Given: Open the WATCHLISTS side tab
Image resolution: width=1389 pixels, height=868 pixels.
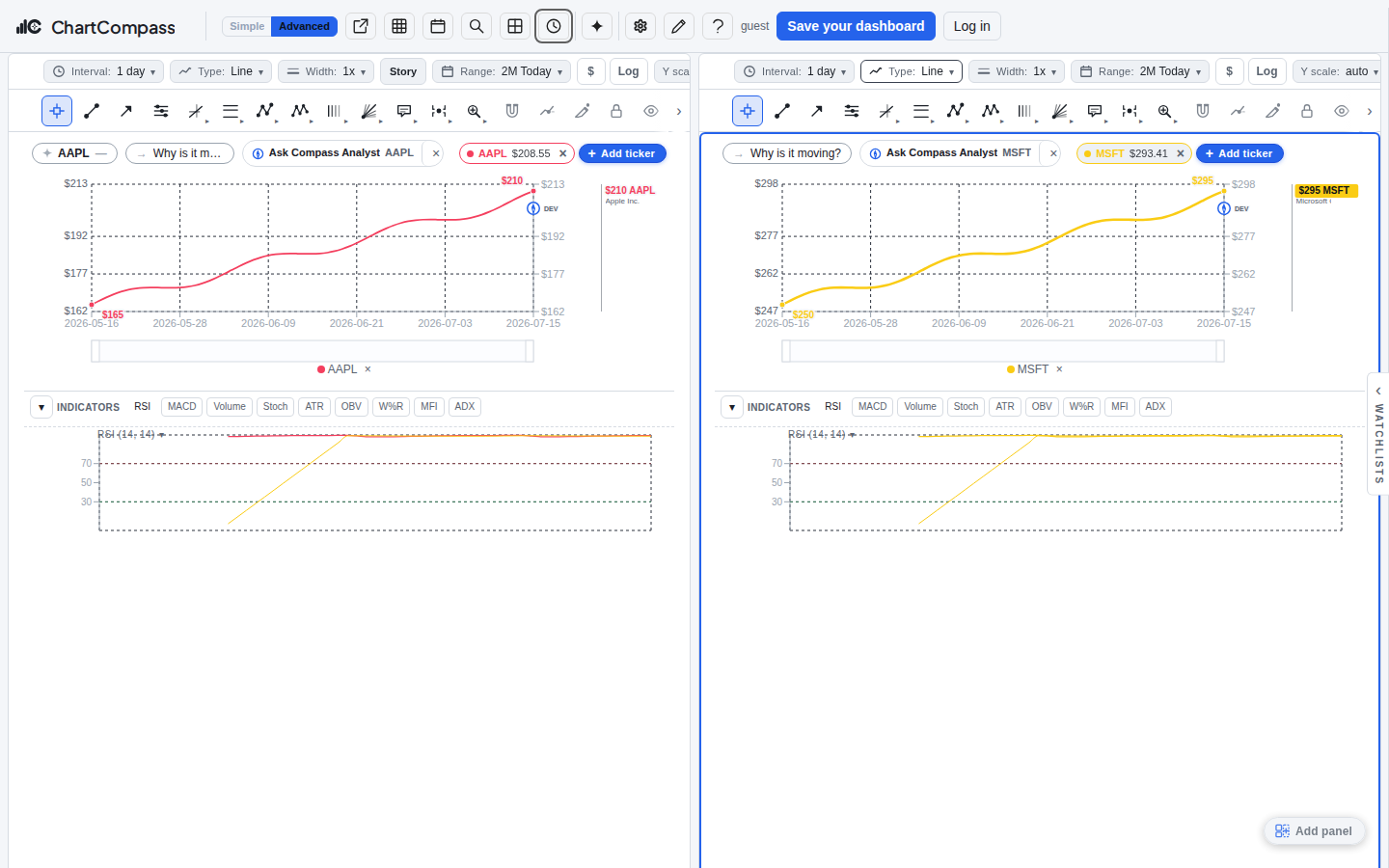Looking at the screenshot, I should (x=1378, y=434).
